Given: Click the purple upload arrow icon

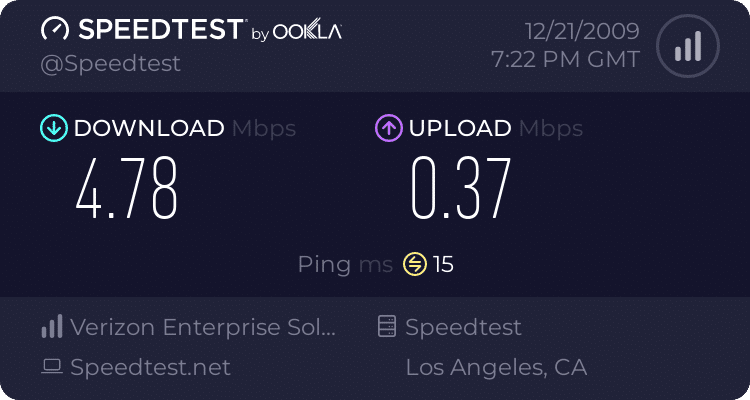Looking at the screenshot, I should point(389,128).
